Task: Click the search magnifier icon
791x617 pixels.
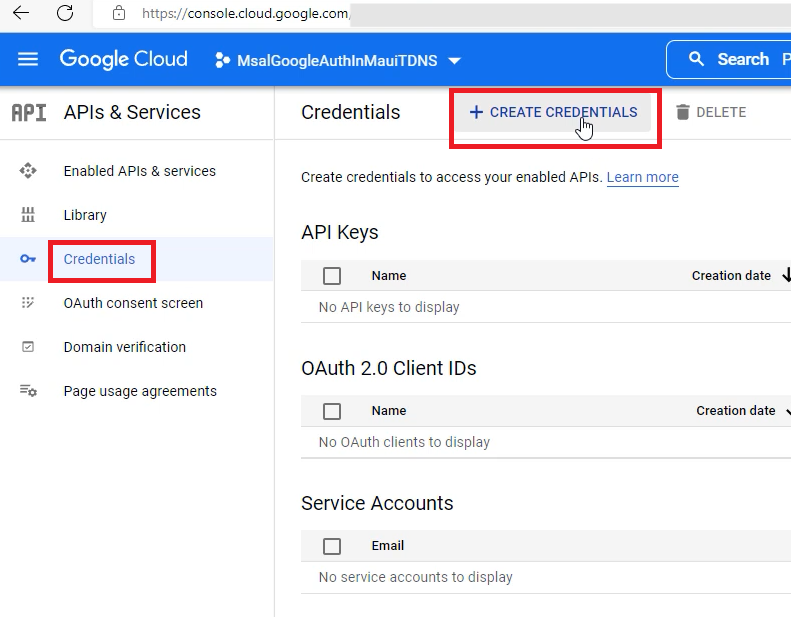Action: coord(696,59)
